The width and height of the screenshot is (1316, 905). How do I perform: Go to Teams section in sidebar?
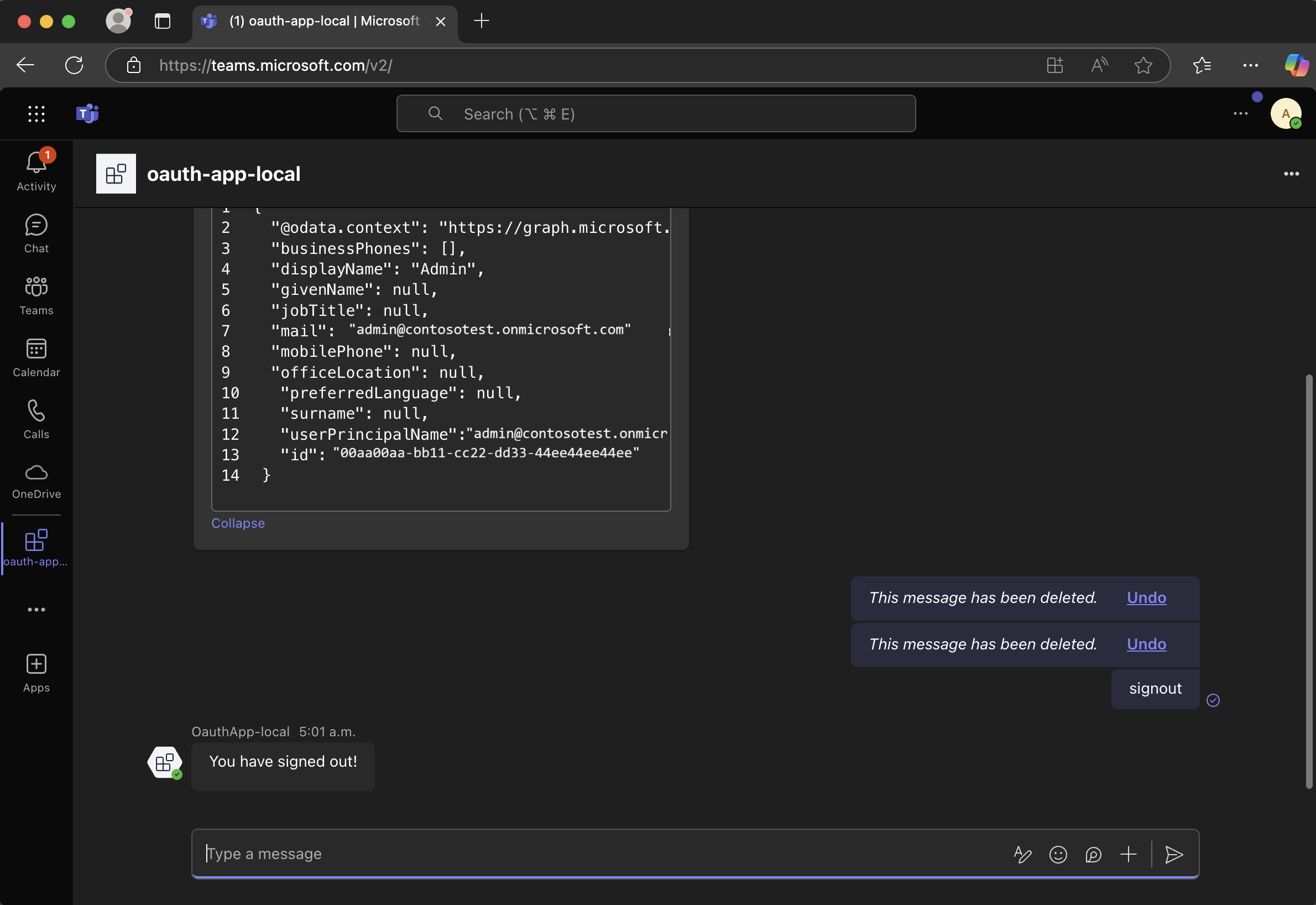click(36, 295)
